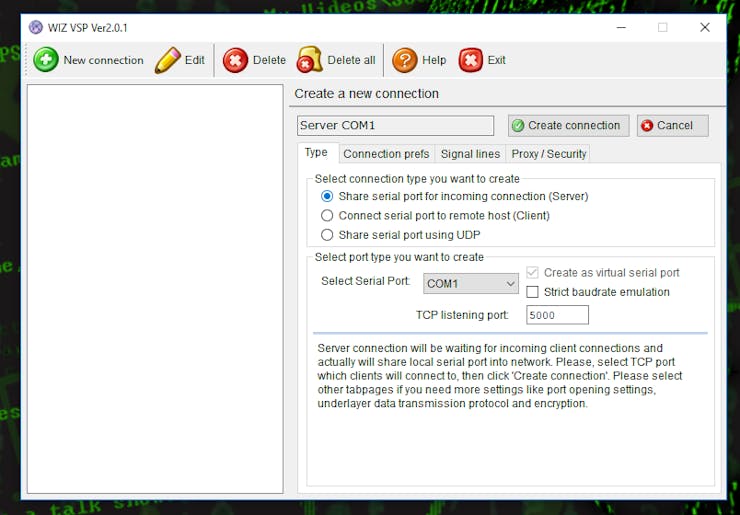
Task: Switch to the Connection prefs tab
Action: (386, 154)
